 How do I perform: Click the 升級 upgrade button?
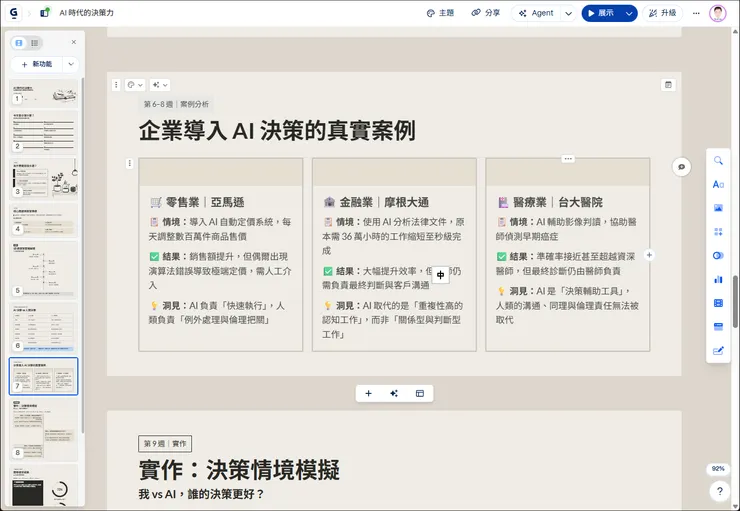tap(663, 13)
